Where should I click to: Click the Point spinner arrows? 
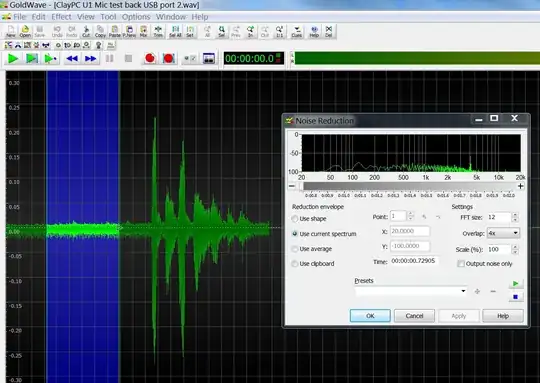pos(410,216)
